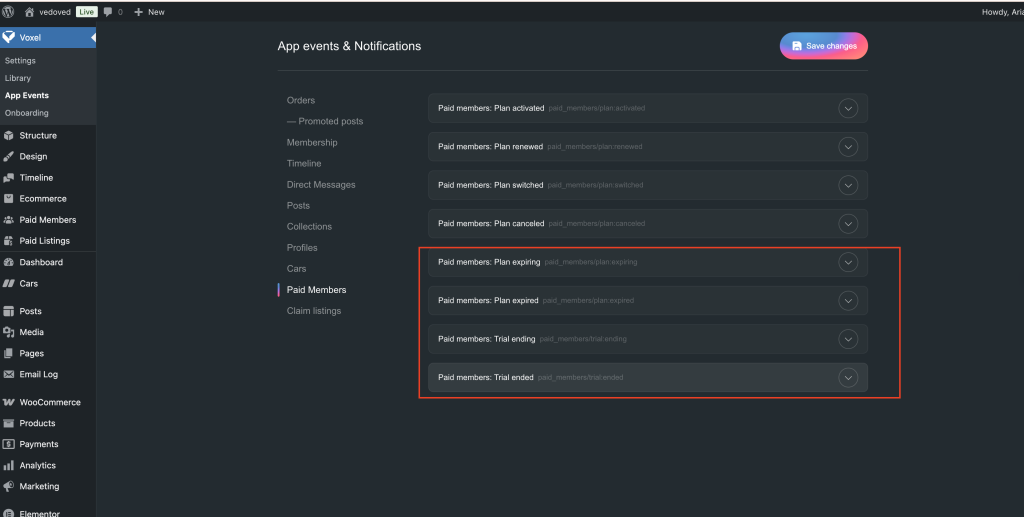1024x517 pixels.
Task: Open Analytics via its chart icon
Action: [x=9, y=465]
